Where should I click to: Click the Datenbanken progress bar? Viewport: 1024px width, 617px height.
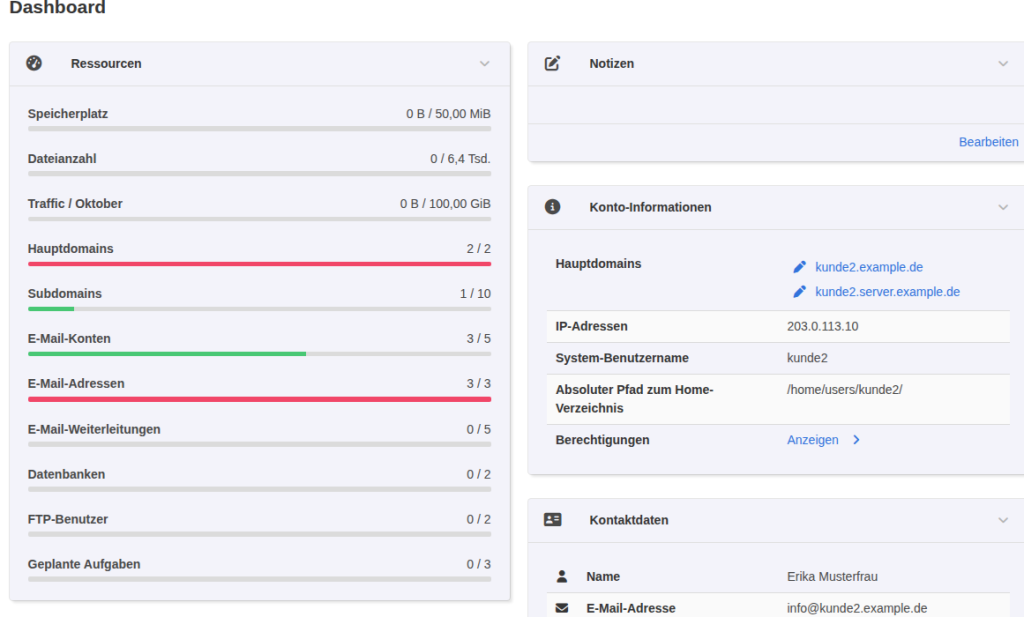point(259,489)
